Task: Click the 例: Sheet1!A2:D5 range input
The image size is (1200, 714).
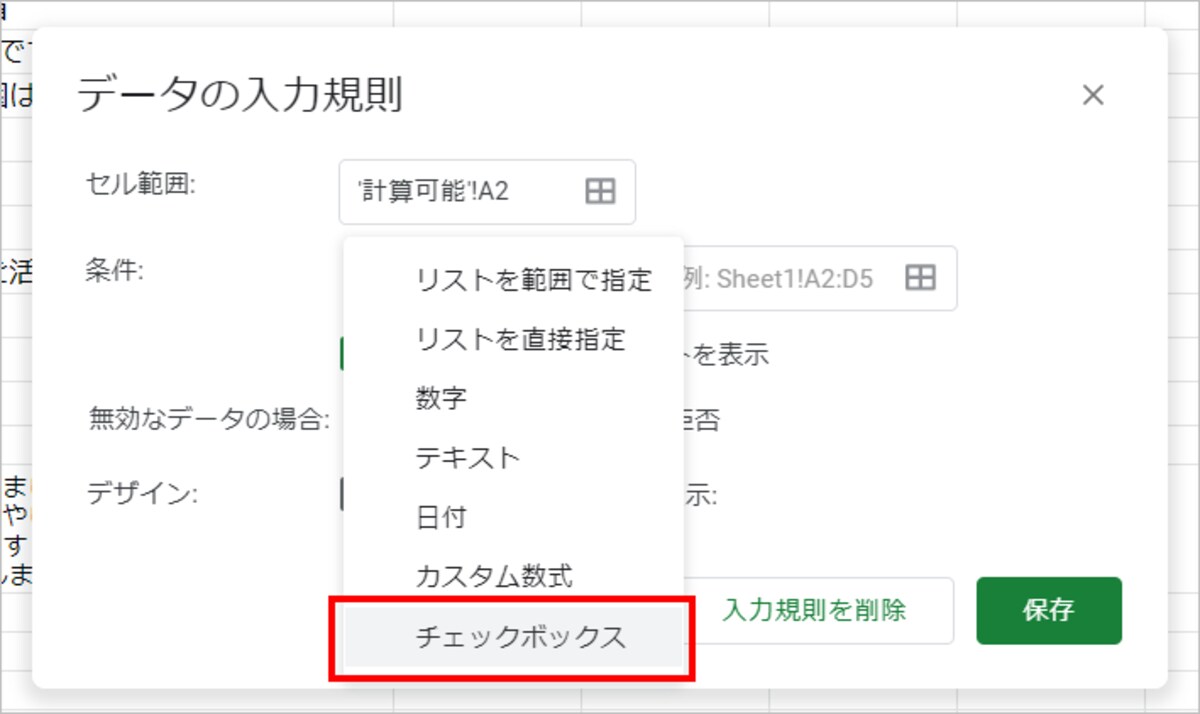Action: [x=820, y=278]
